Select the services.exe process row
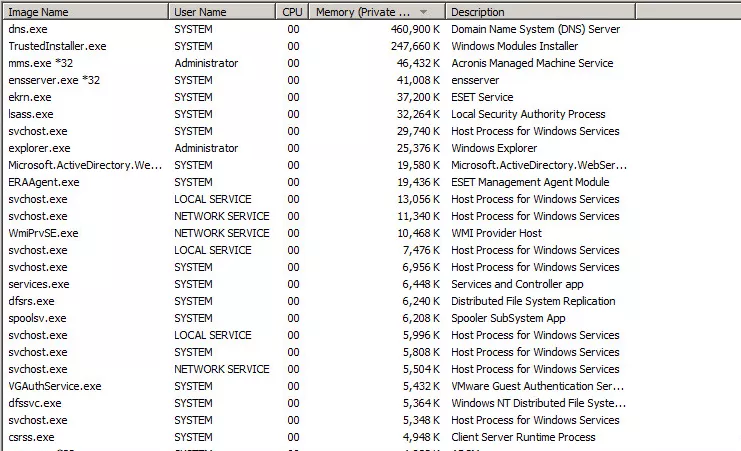 pyautogui.click(x=319, y=285)
